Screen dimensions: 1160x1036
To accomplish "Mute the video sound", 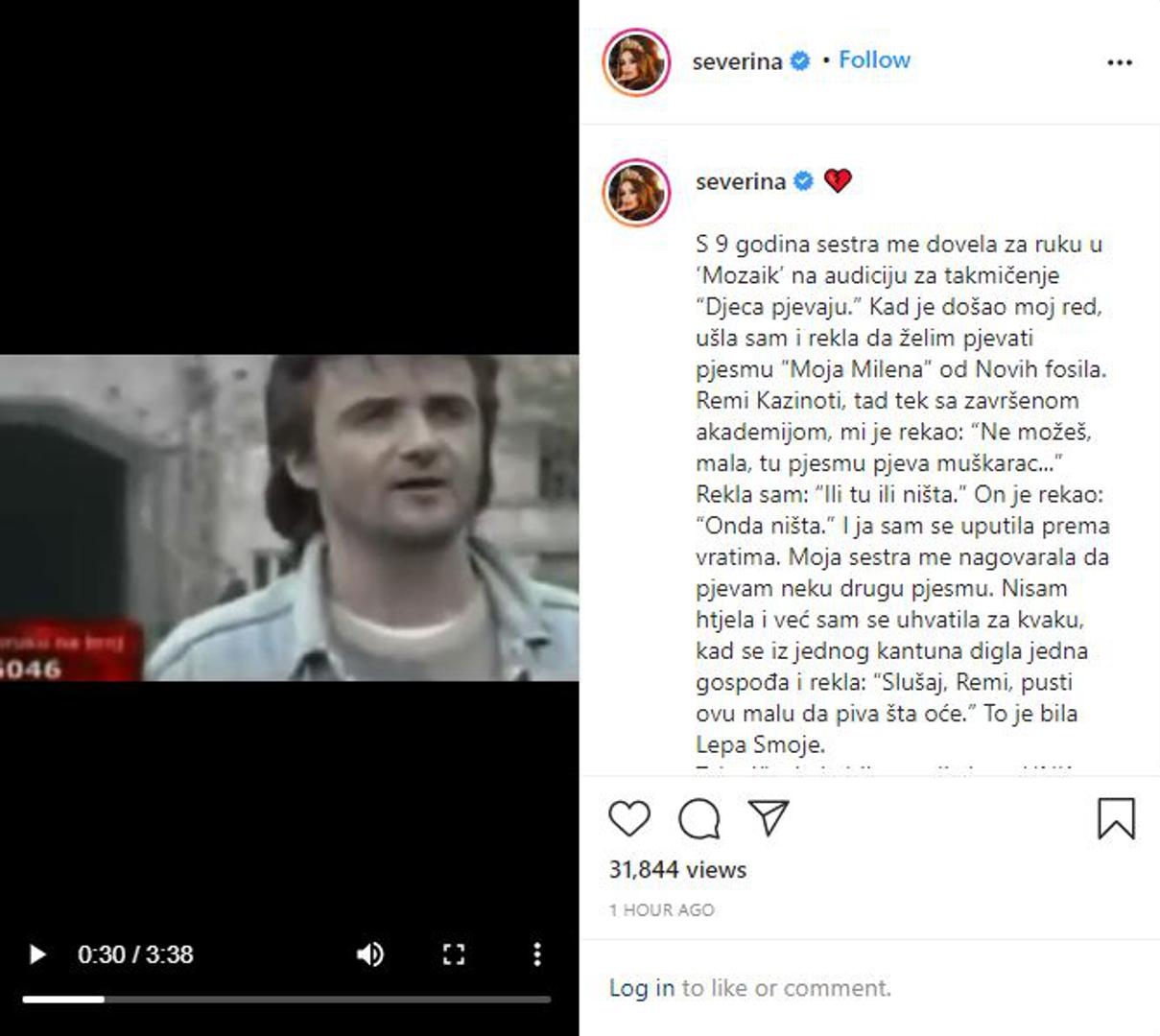I will (x=370, y=954).
